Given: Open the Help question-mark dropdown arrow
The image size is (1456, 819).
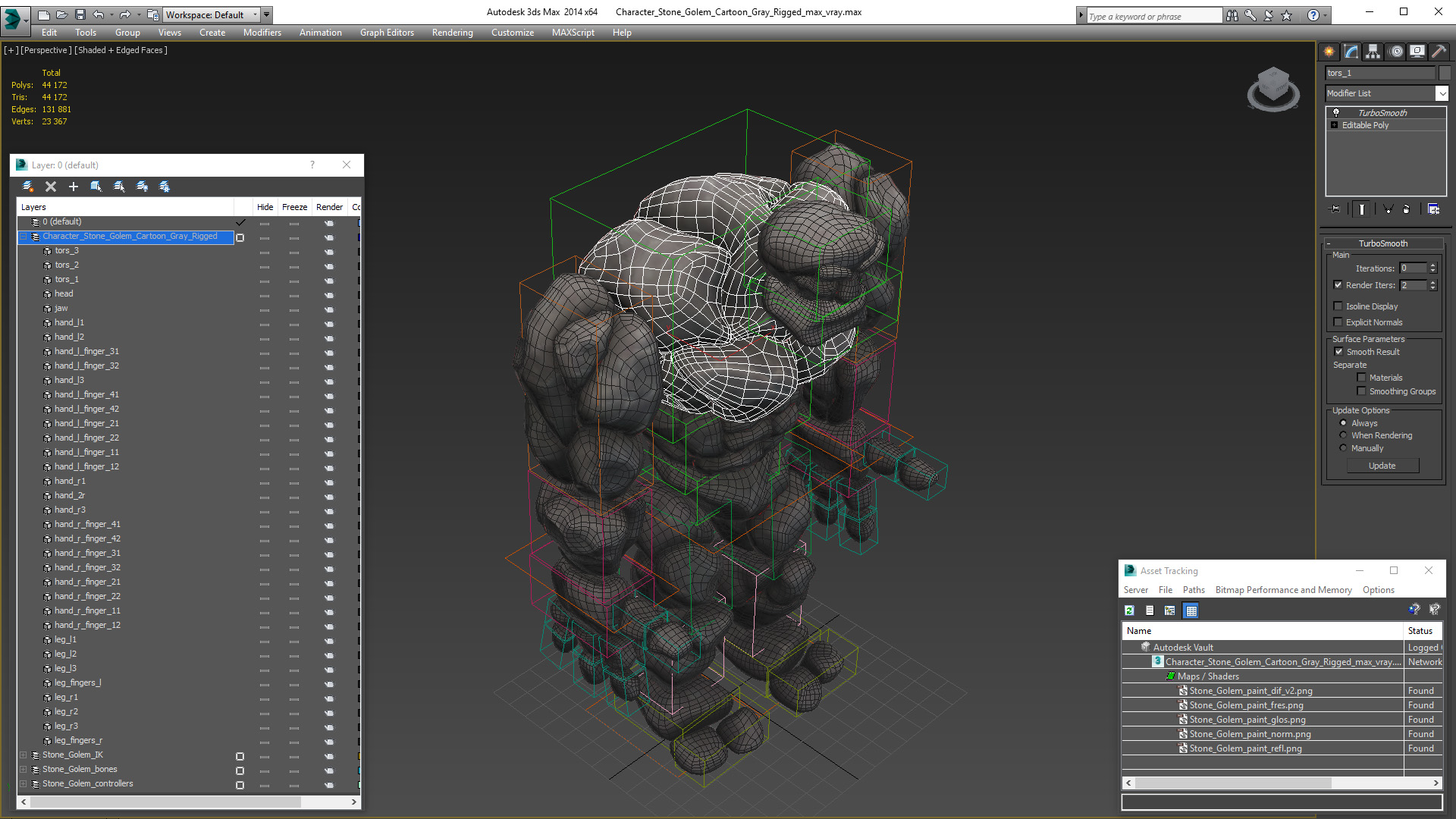Looking at the screenshot, I should [1325, 15].
